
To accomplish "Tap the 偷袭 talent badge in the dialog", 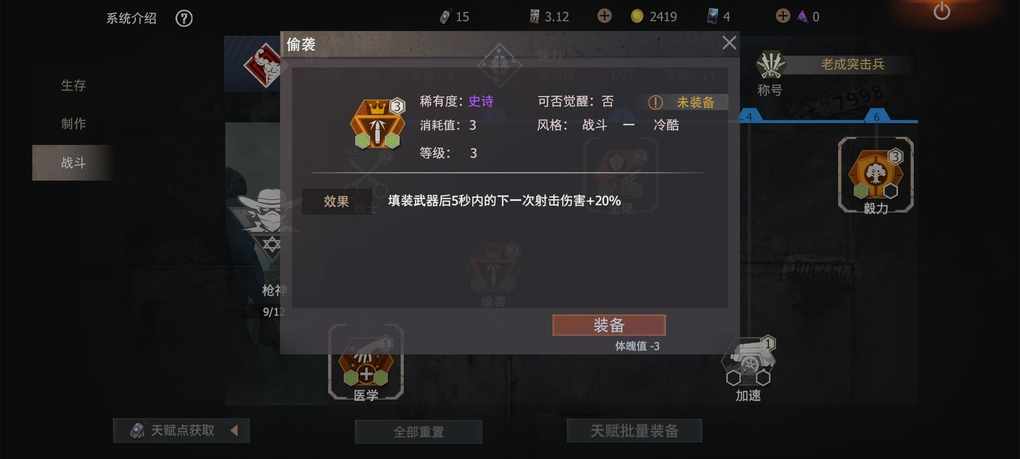I will 378,124.
